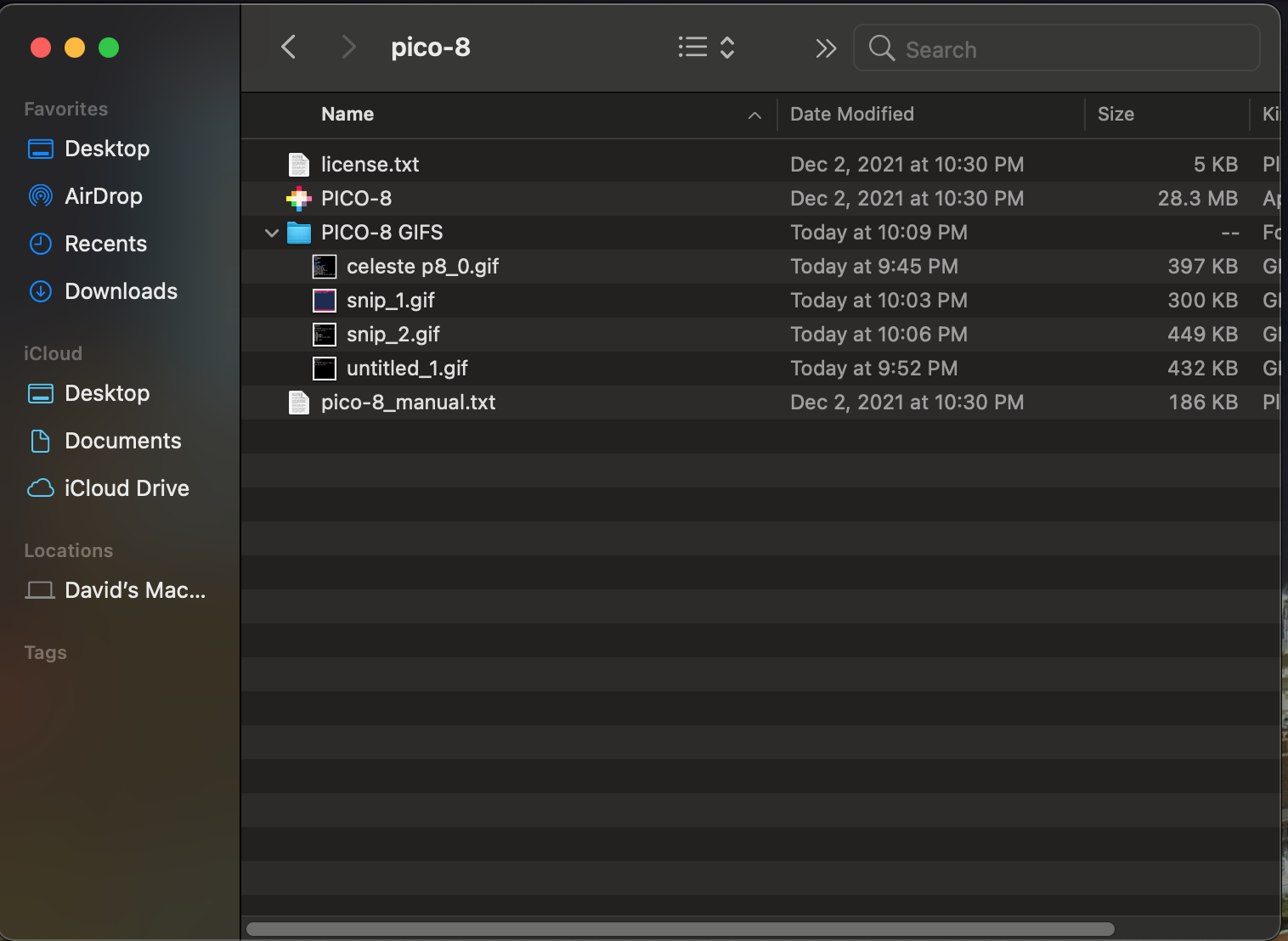Zoom the window with green button

109,48
